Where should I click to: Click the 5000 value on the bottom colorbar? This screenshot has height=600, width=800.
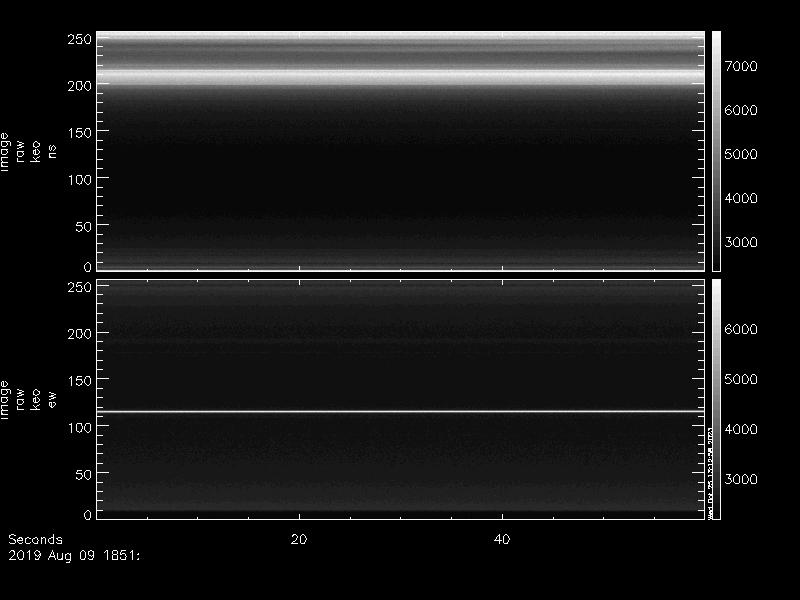(741, 379)
